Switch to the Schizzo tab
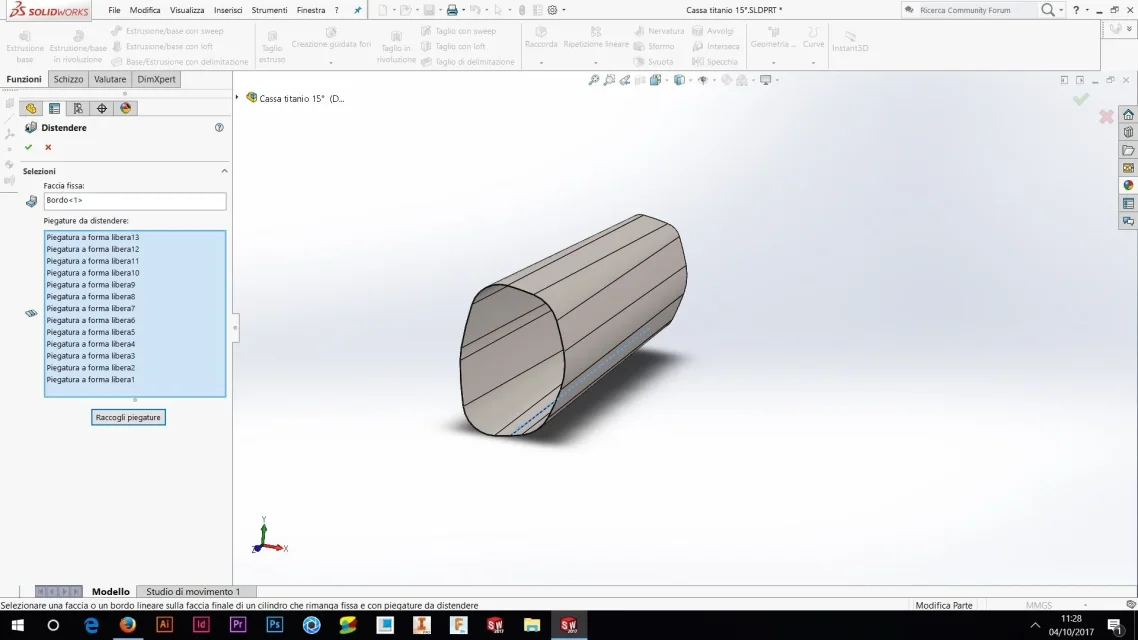Viewport: 1138px width, 640px height. tap(68, 79)
